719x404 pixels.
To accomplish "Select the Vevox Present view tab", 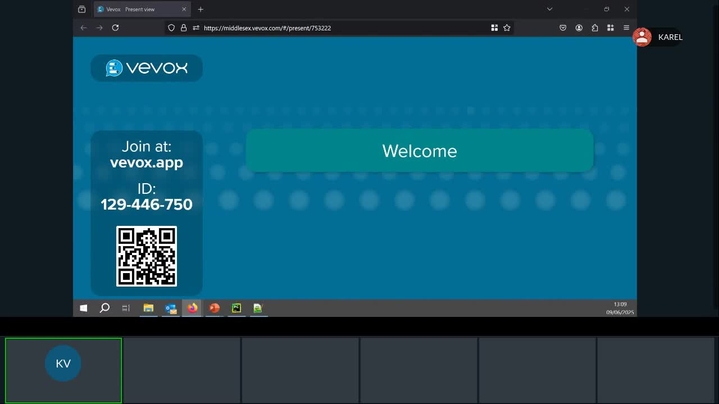I will pyautogui.click(x=142, y=9).
